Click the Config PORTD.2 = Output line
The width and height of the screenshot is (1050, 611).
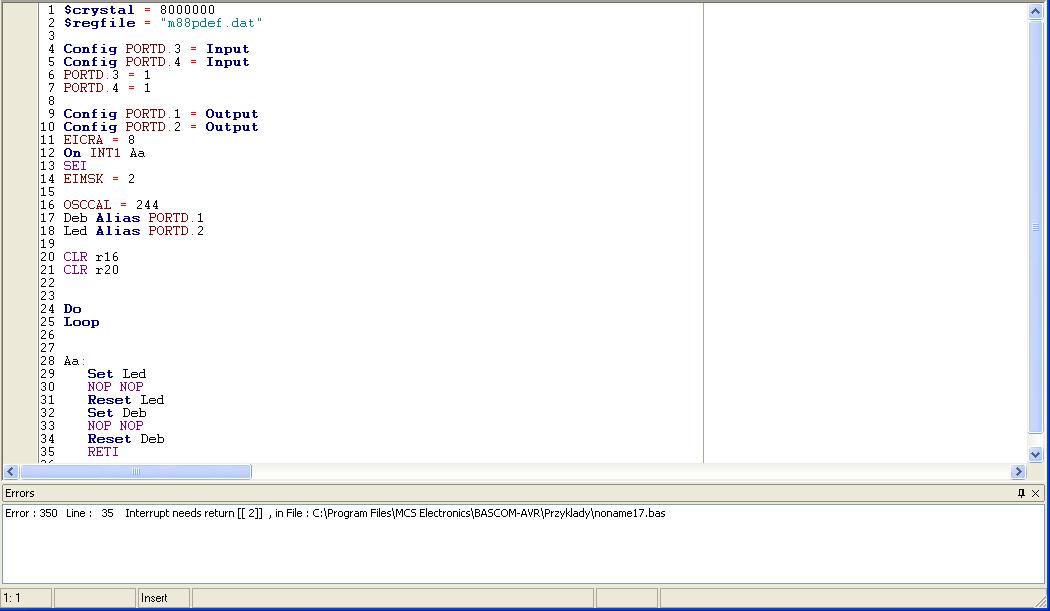tap(161, 127)
